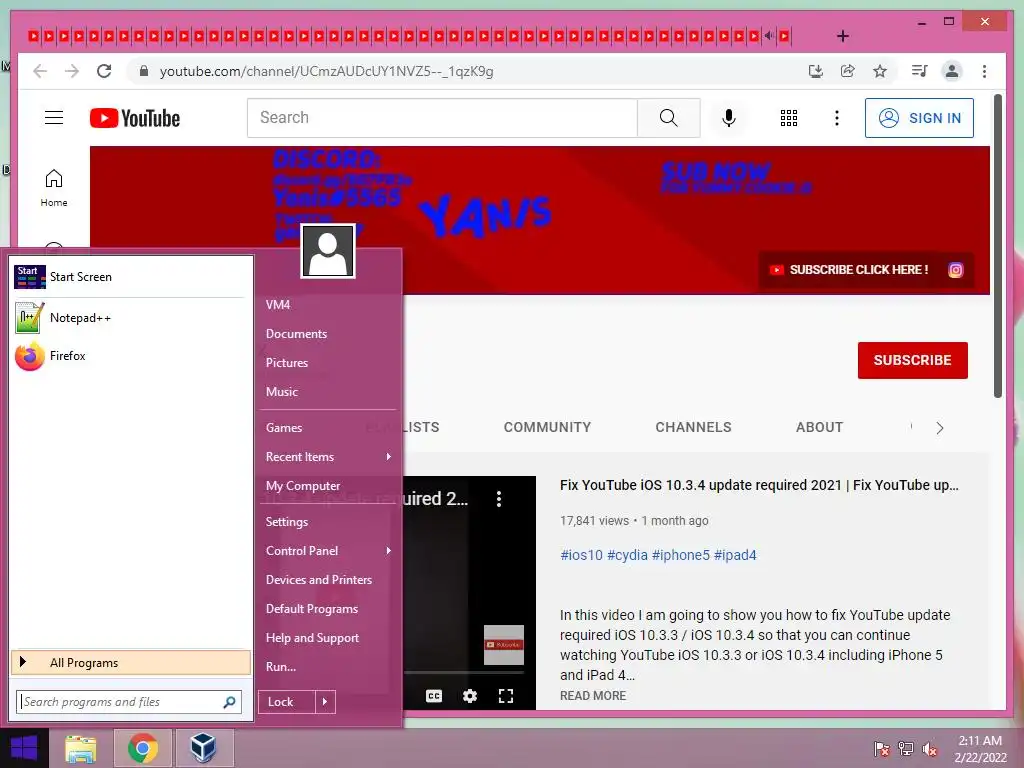Toggle closed captions on the video player
Viewport: 1024px width, 768px height.
(x=434, y=696)
